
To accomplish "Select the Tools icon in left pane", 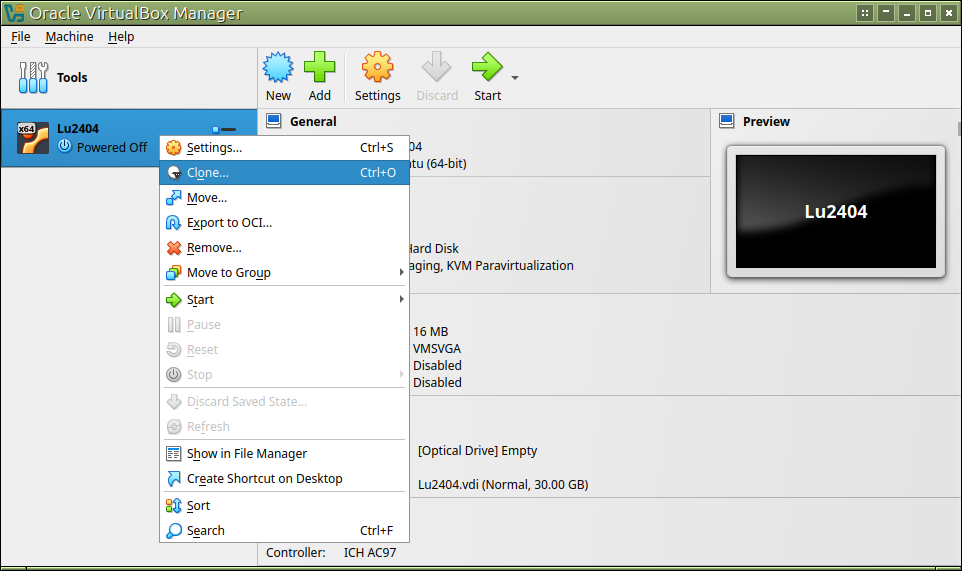I will pos(34,78).
